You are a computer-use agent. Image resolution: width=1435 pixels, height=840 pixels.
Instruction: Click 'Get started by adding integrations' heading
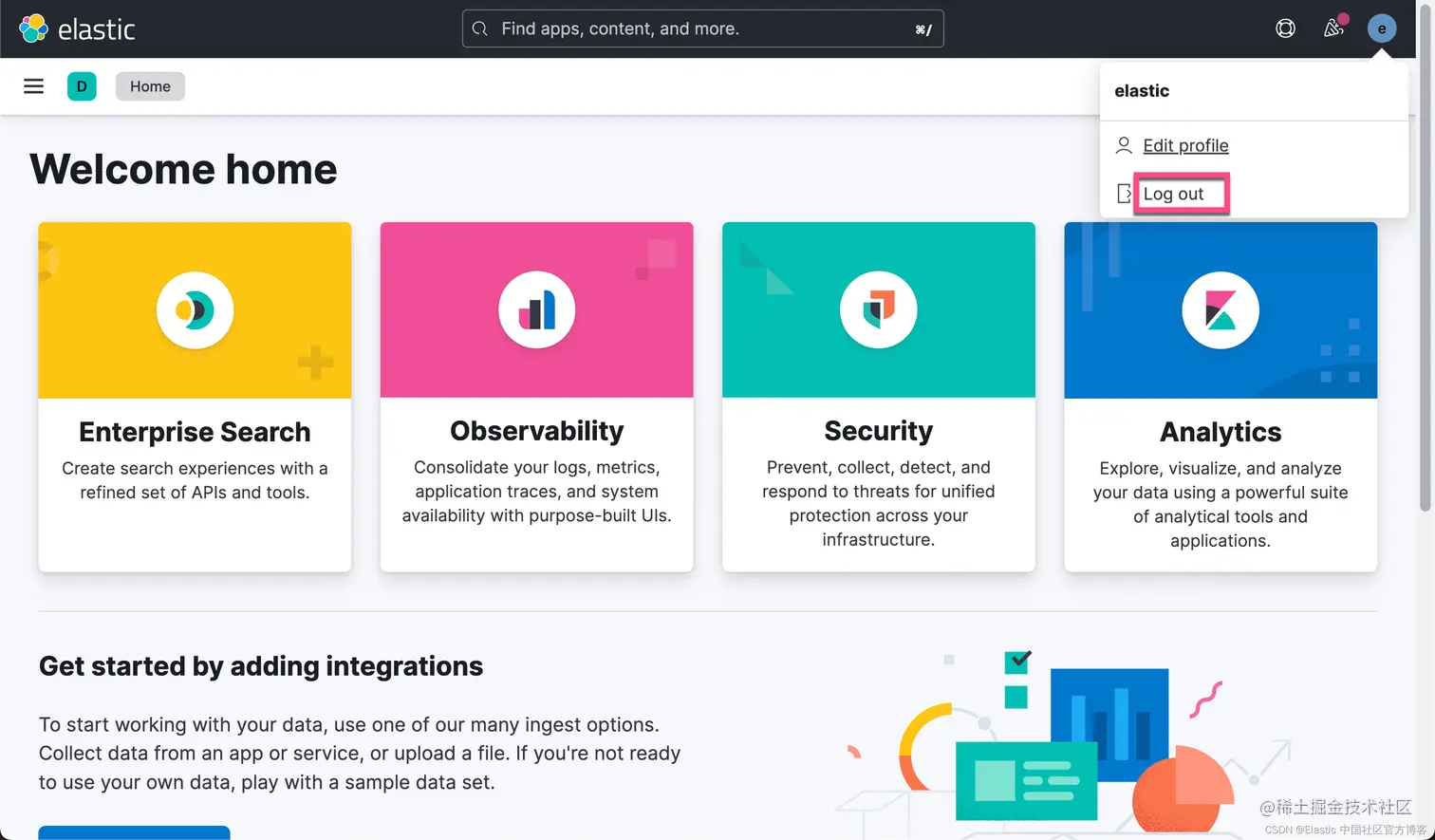[x=261, y=666]
